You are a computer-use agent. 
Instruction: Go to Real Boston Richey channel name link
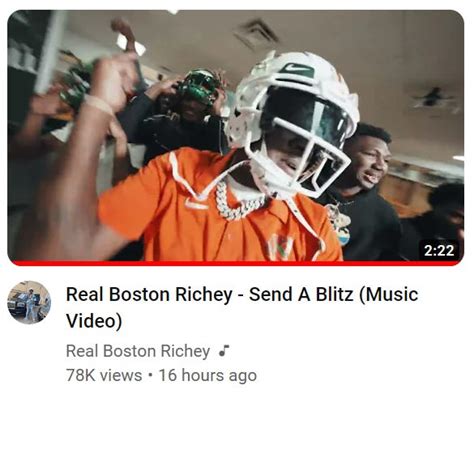pyautogui.click(x=138, y=351)
